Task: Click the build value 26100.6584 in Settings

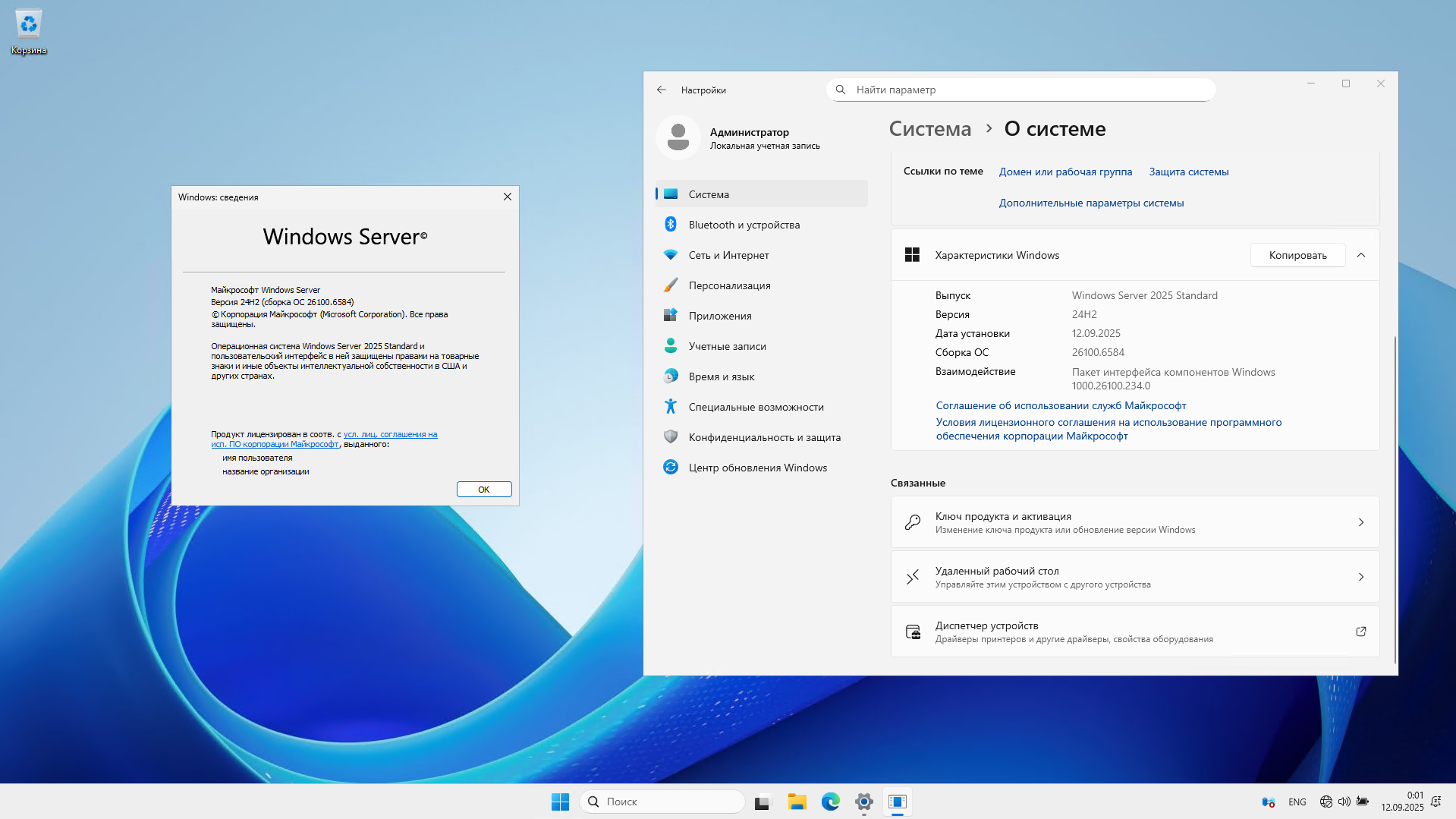Action: point(1098,352)
